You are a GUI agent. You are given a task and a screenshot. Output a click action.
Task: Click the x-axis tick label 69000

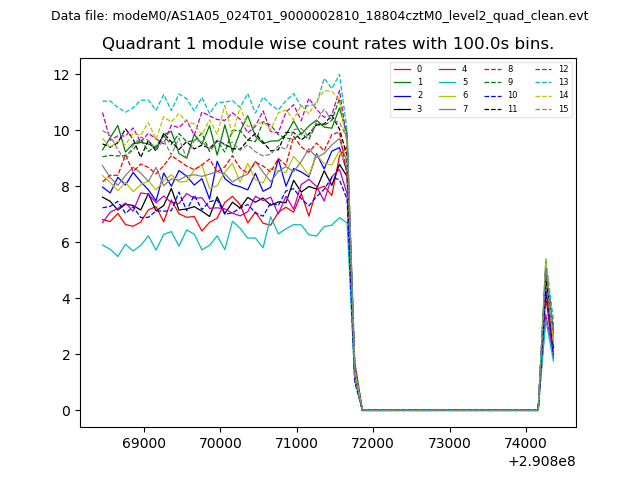pyautogui.click(x=143, y=441)
